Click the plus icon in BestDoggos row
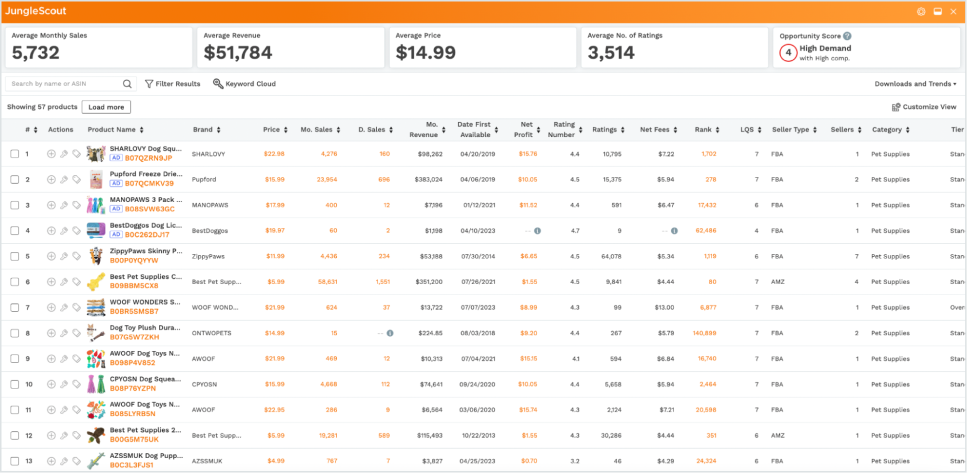967x473 pixels. [51, 231]
